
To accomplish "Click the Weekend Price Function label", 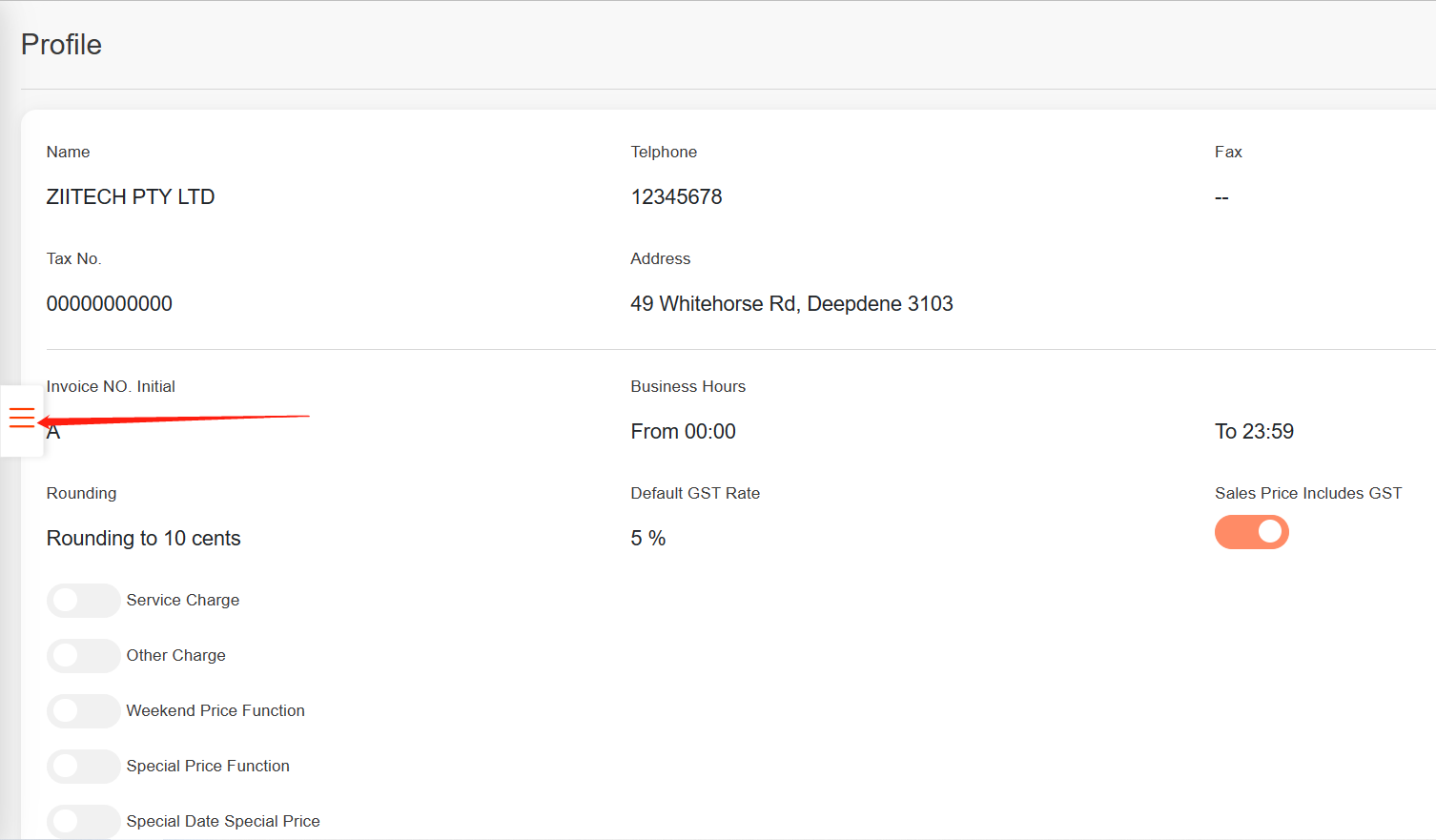I will 215,711.
